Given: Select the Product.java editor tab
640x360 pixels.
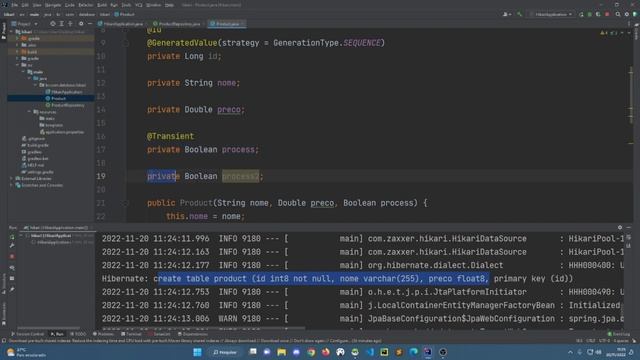Looking at the screenshot, I should [x=227, y=24].
